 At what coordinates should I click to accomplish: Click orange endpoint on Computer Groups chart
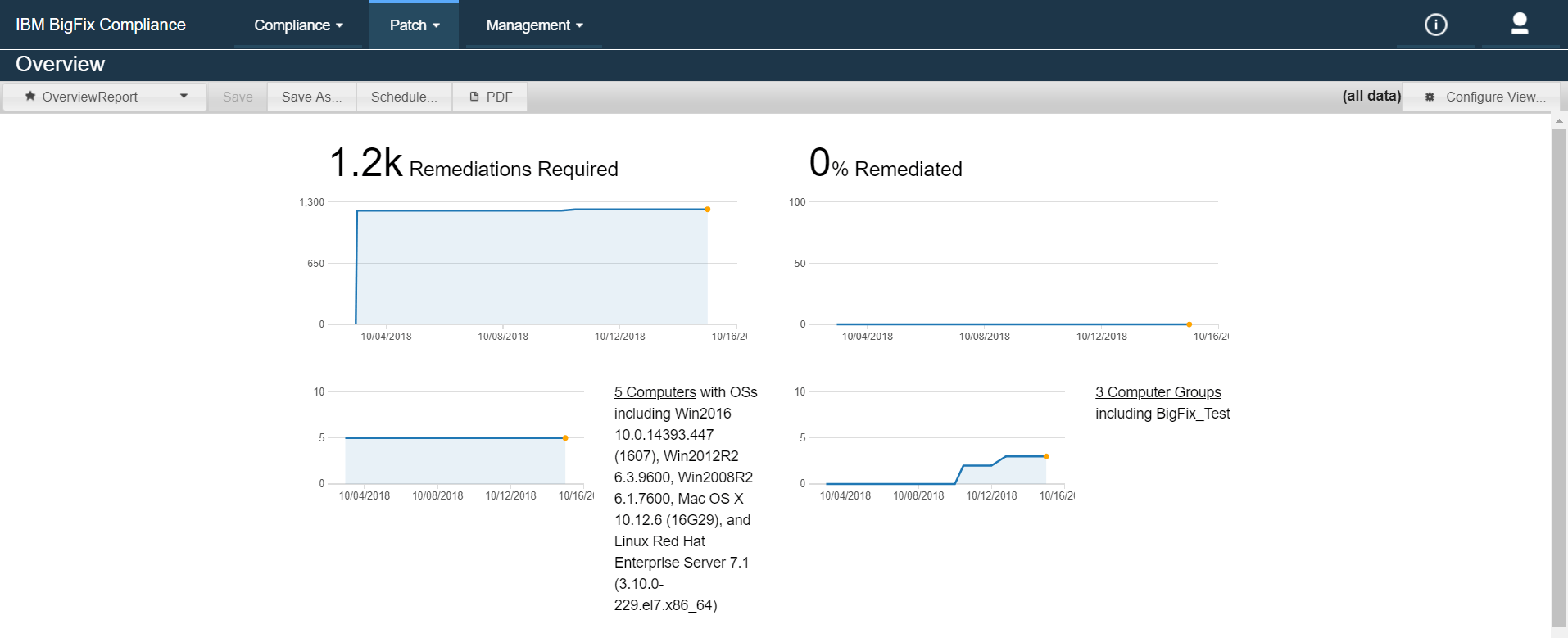pos(1046,456)
